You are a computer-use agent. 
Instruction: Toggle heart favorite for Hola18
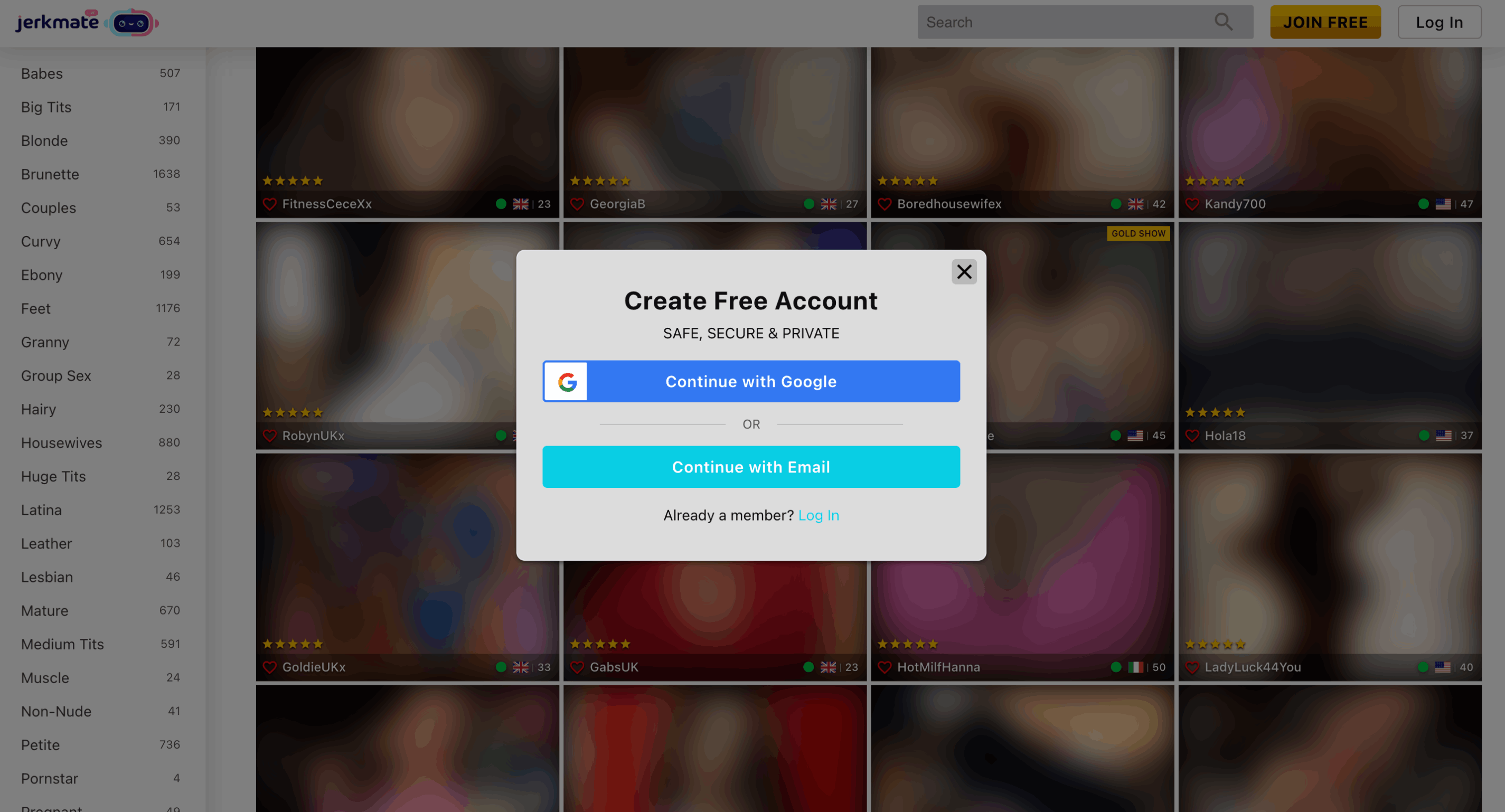tap(1192, 436)
